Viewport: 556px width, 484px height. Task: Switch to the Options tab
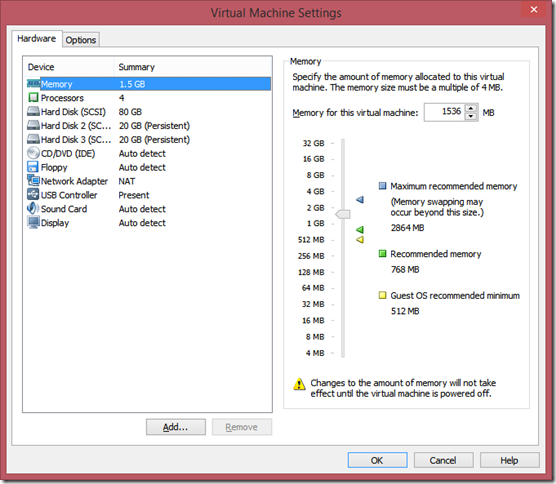[81, 40]
